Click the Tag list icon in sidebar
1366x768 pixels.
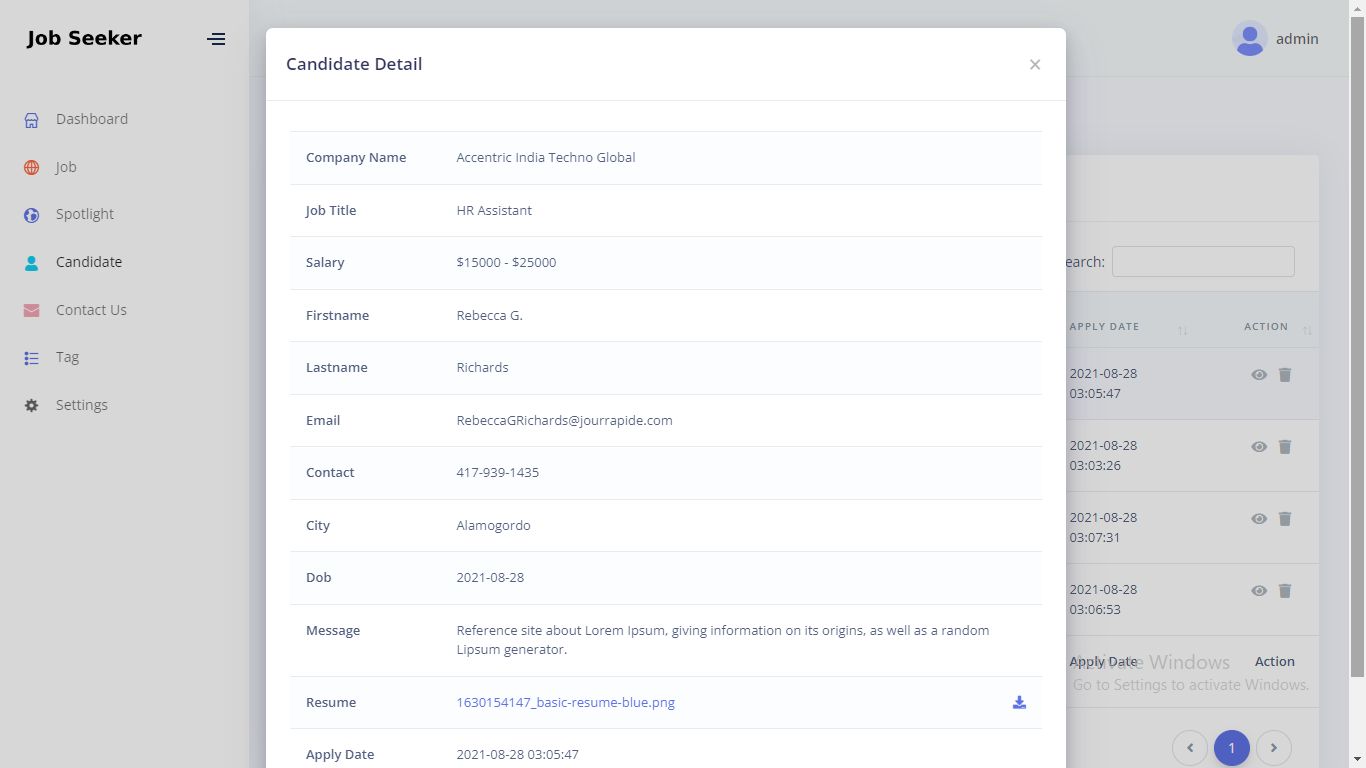(32, 358)
